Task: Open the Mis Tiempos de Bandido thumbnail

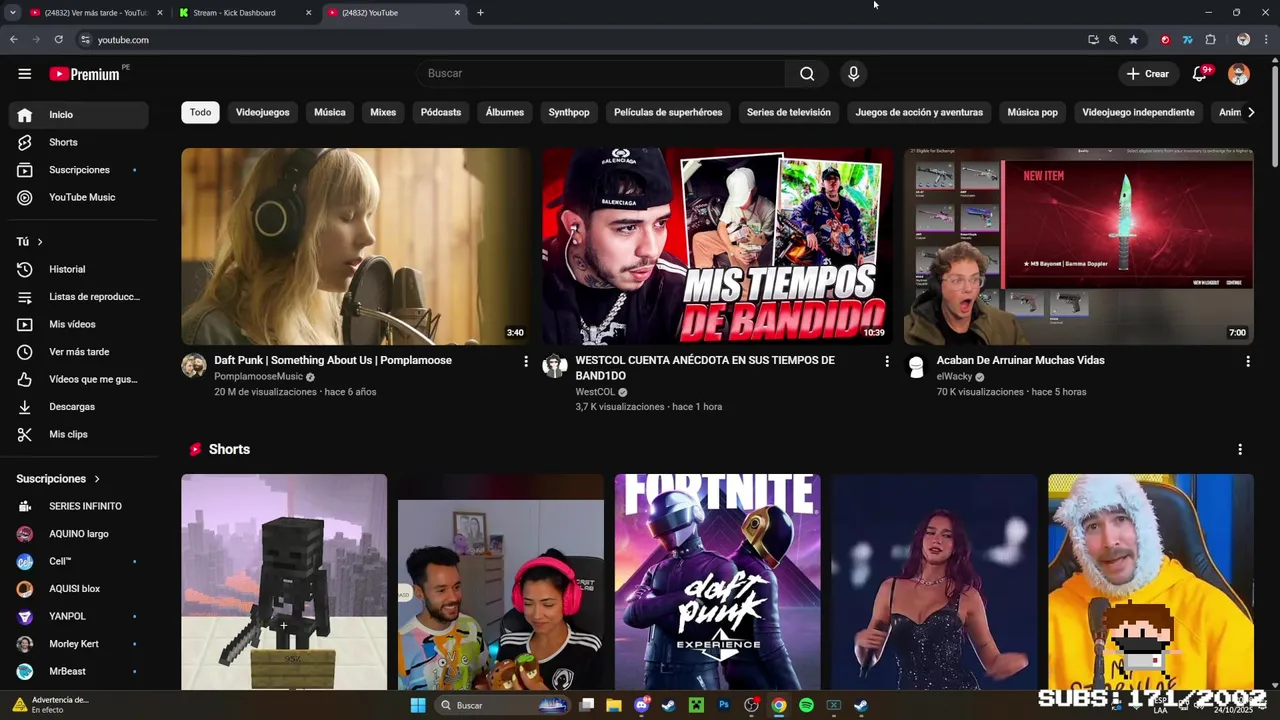Action: [x=717, y=246]
